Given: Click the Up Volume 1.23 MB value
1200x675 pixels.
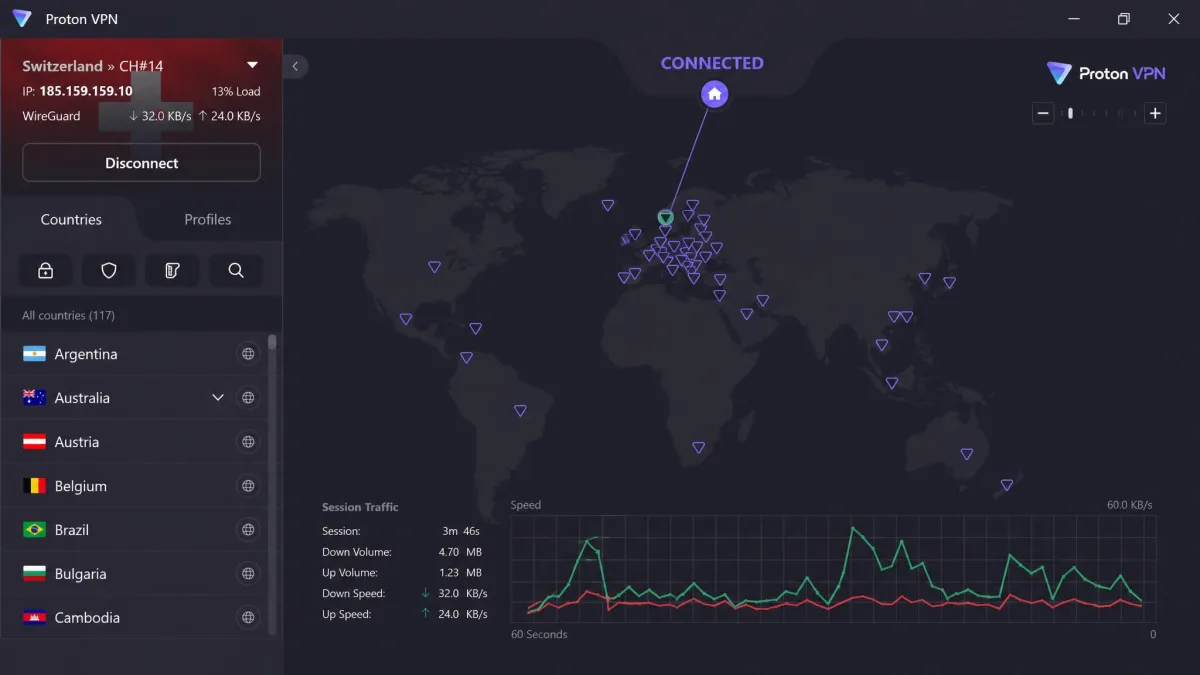Looking at the screenshot, I should point(460,573).
